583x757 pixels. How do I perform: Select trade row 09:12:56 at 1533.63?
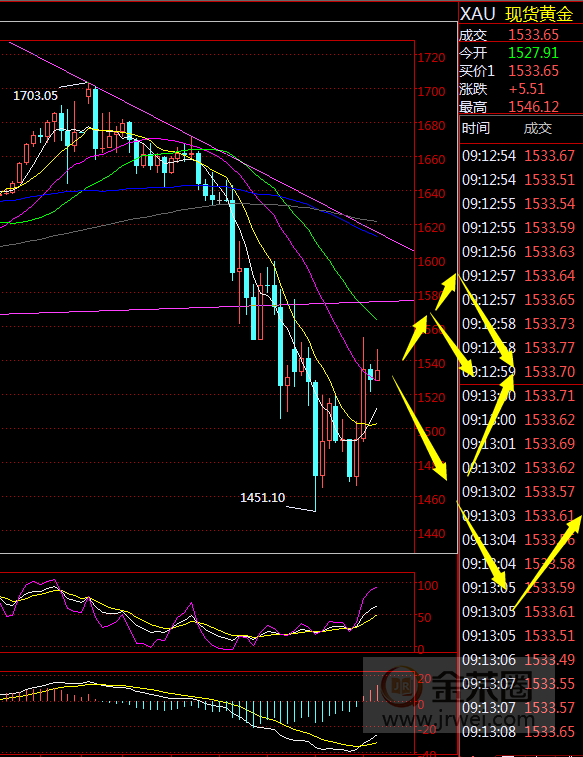click(519, 252)
